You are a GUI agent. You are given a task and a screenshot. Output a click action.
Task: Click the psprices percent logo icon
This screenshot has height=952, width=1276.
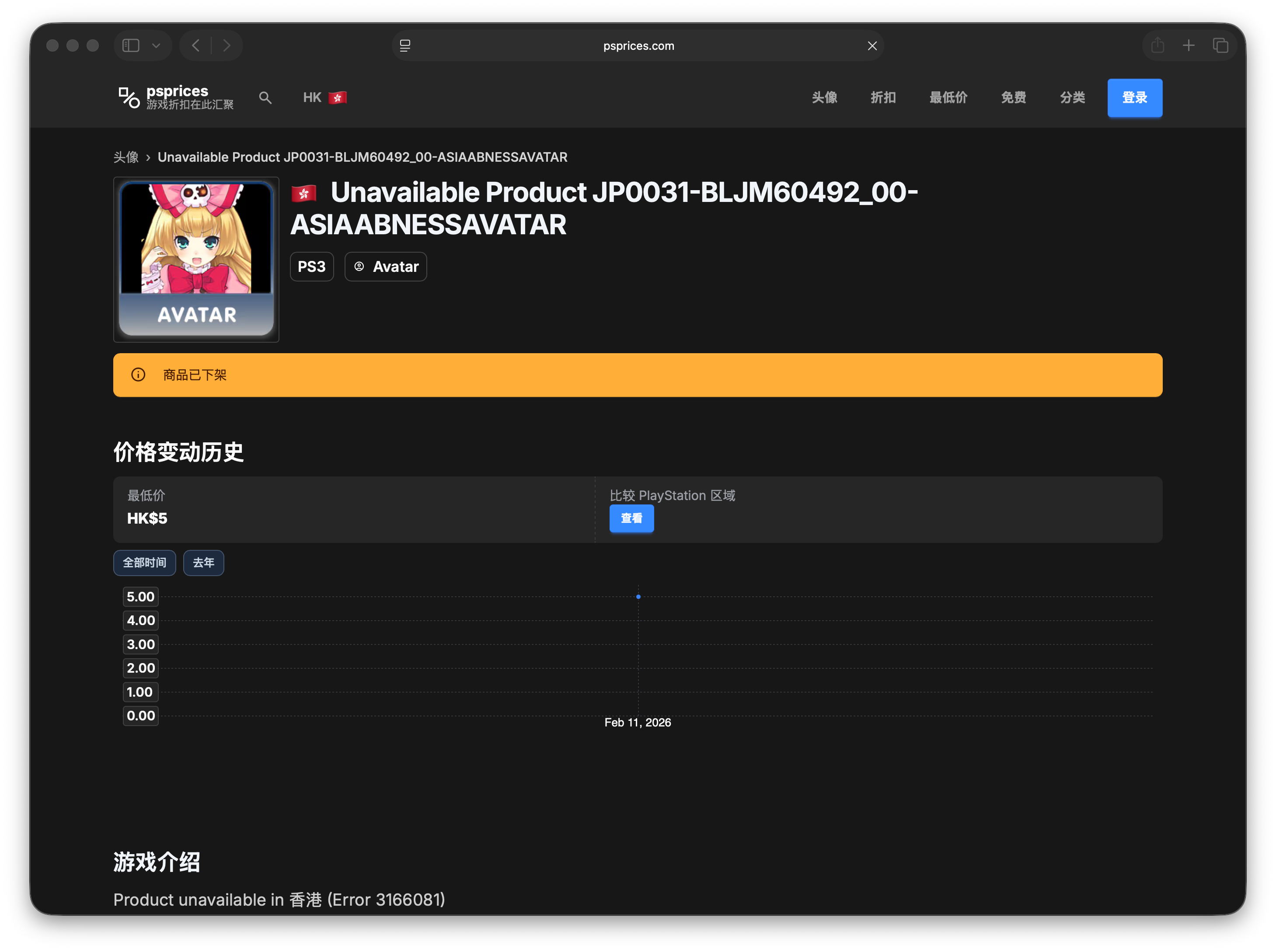tap(129, 97)
